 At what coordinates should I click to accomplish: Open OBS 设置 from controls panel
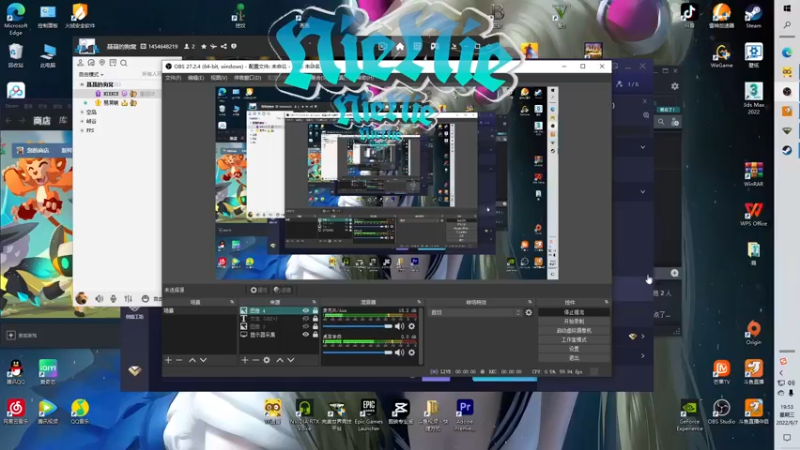pos(573,348)
